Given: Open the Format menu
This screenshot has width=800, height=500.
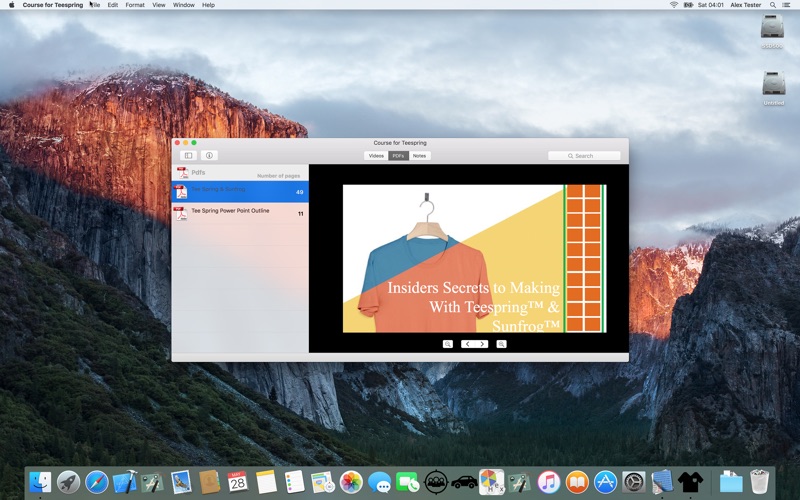Looking at the screenshot, I should pos(135,5).
